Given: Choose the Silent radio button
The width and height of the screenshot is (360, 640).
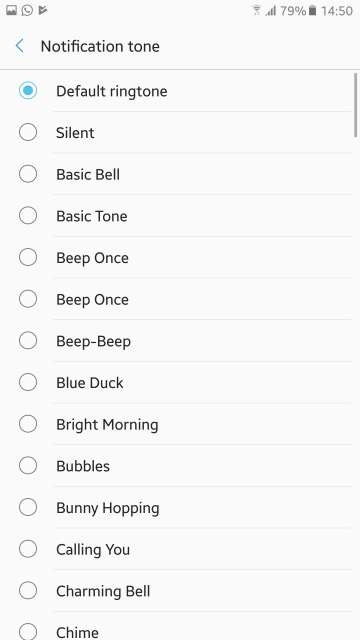Looking at the screenshot, I should coord(28,132).
